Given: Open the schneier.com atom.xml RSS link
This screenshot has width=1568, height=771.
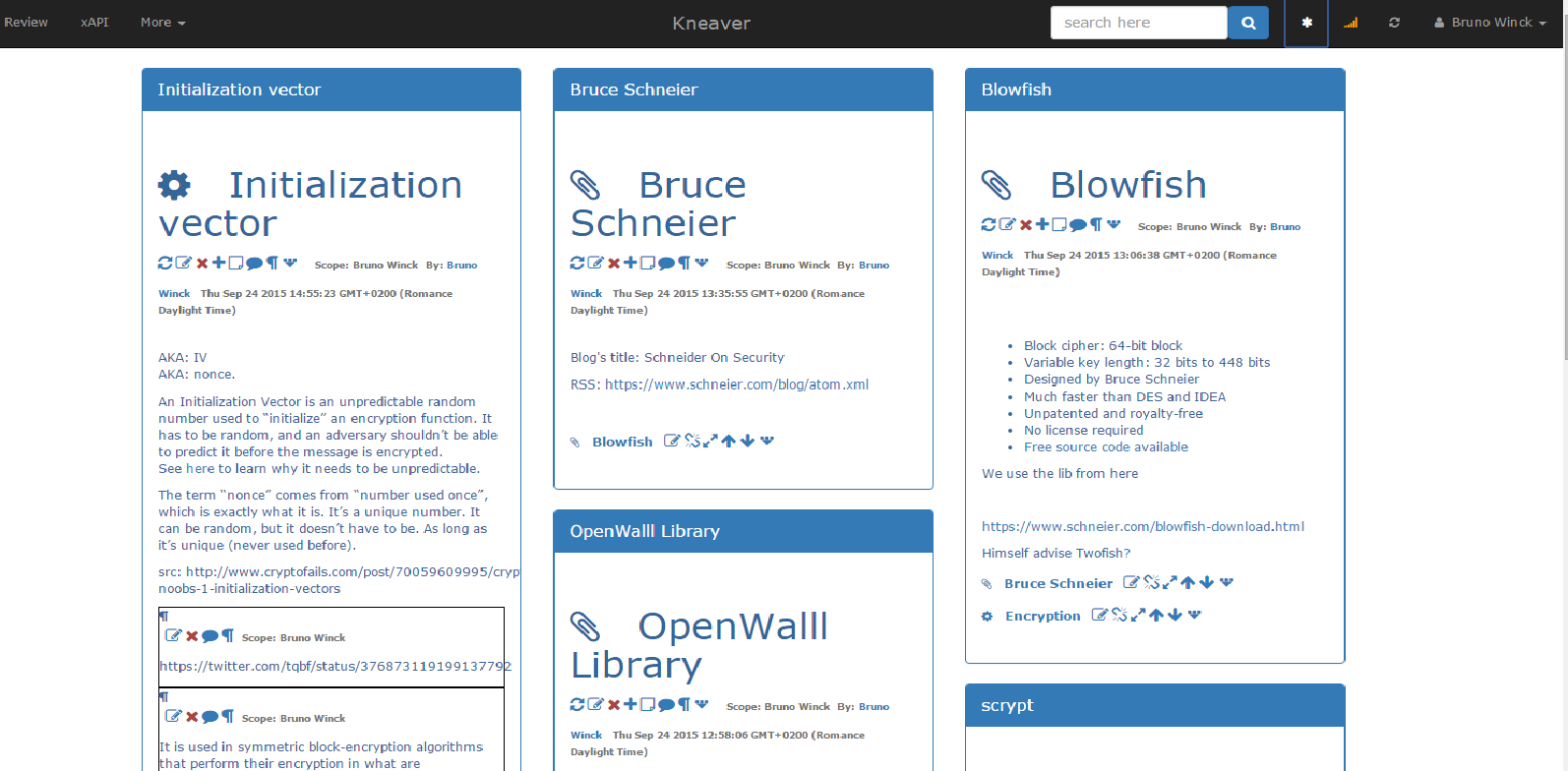Looking at the screenshot, I should [737, 385].
